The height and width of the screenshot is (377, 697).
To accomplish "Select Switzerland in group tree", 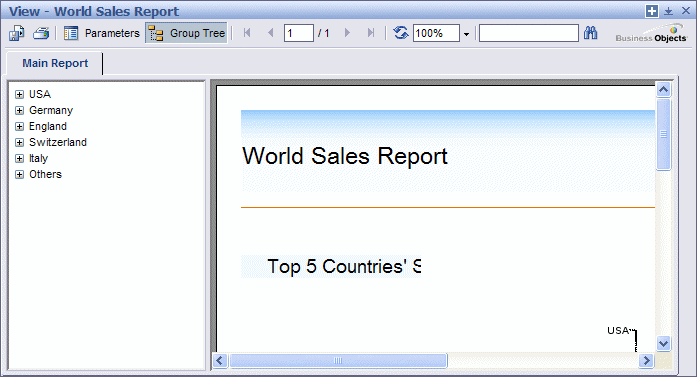I will 58,142.
